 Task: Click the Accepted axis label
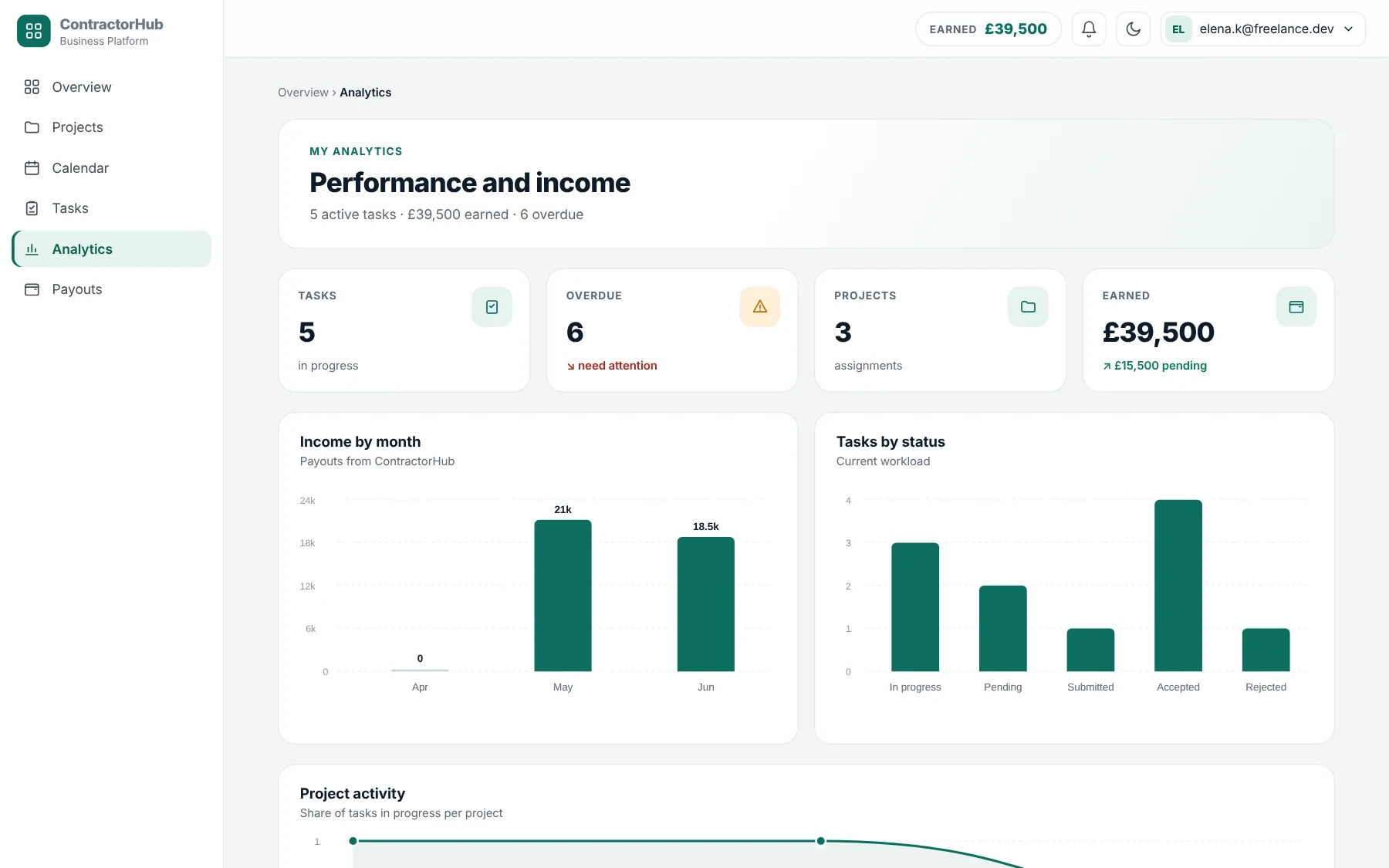[1178, 687]
